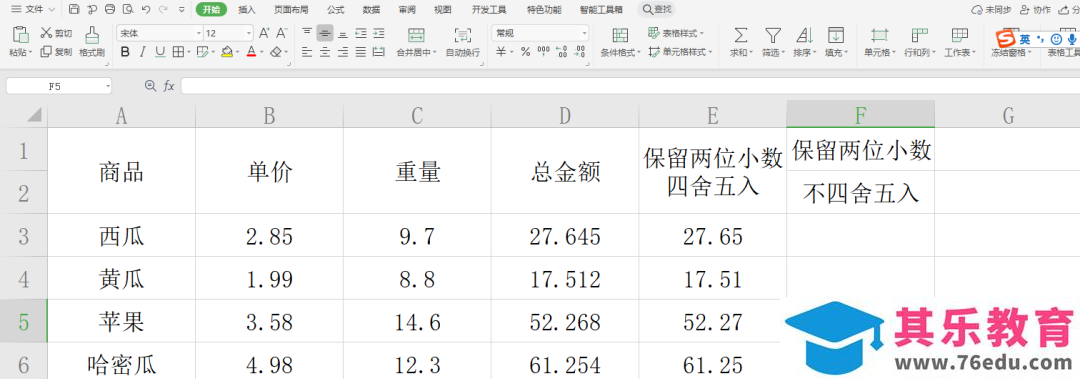Click inside the formula bar input
Image resolution: width=1080 pixels, height=379 pixels.
630,86
